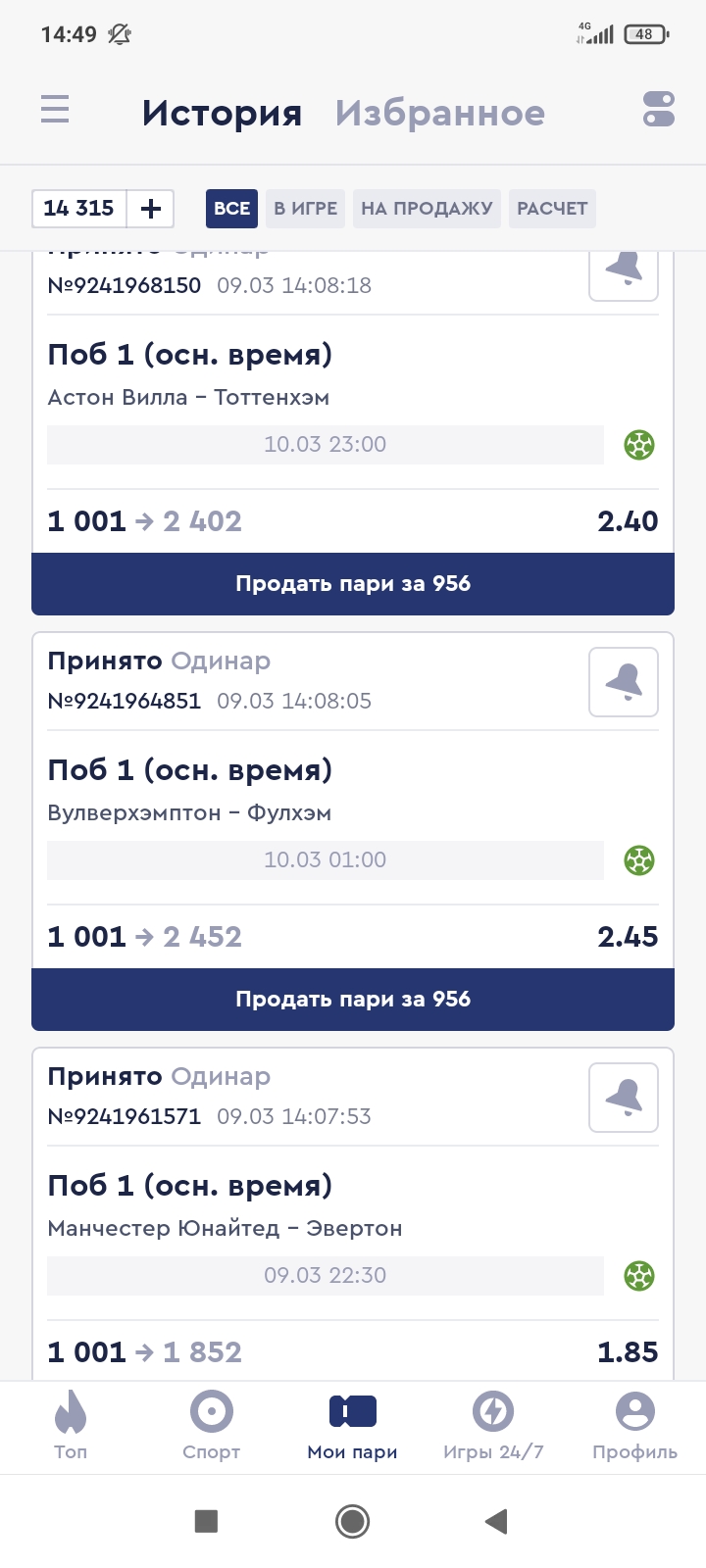
Task: Toggle notification bell for Манчестер Юнайтед – Эвертон bet
Action: [x=624, y=1098]
